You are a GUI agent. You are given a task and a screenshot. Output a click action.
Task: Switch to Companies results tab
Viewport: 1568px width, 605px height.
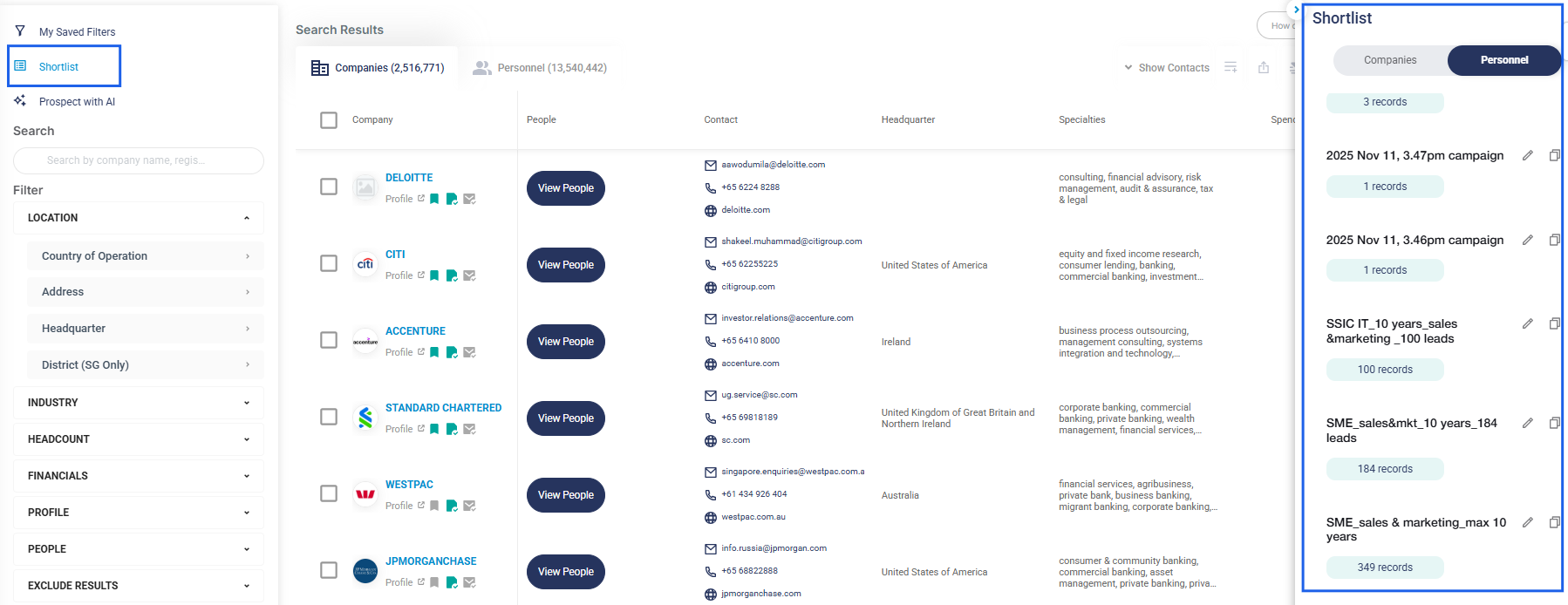(378, 68)
